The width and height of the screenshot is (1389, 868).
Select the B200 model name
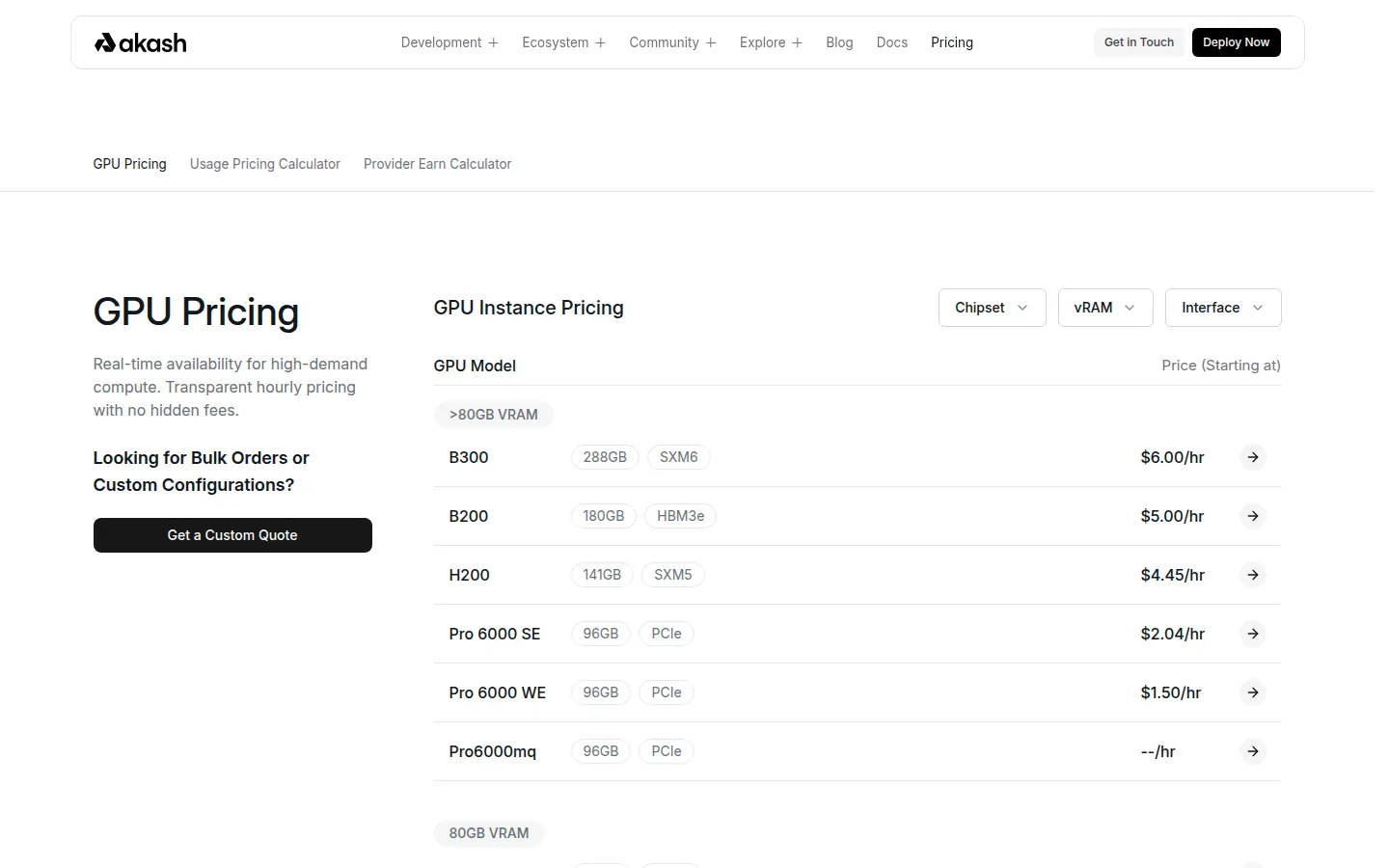pos(469,516)
